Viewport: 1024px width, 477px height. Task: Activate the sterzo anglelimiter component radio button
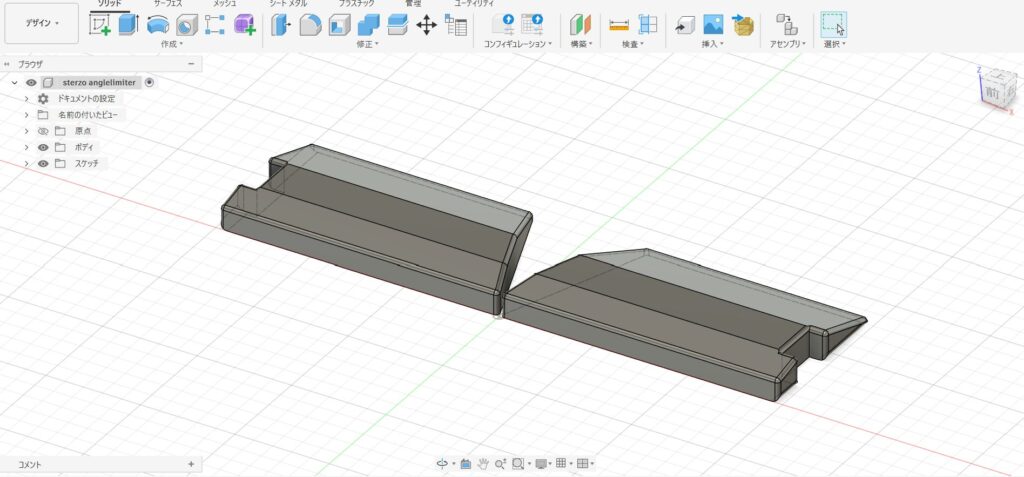pyautogui.click(x=149, y=82)
